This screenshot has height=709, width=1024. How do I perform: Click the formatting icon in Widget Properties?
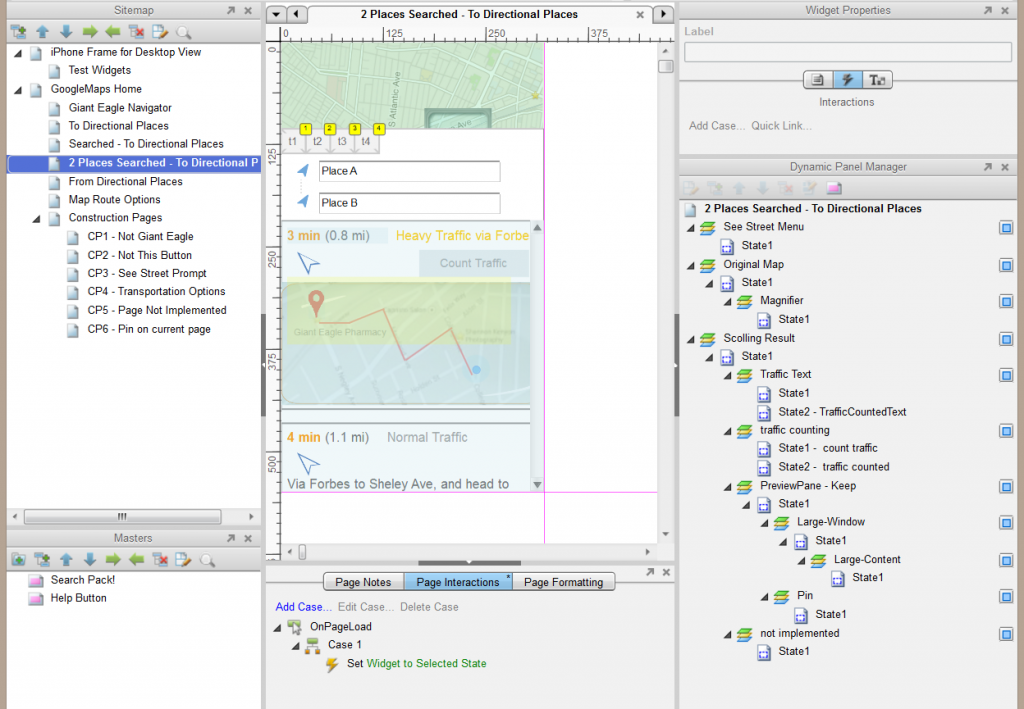tap(878, 80)
